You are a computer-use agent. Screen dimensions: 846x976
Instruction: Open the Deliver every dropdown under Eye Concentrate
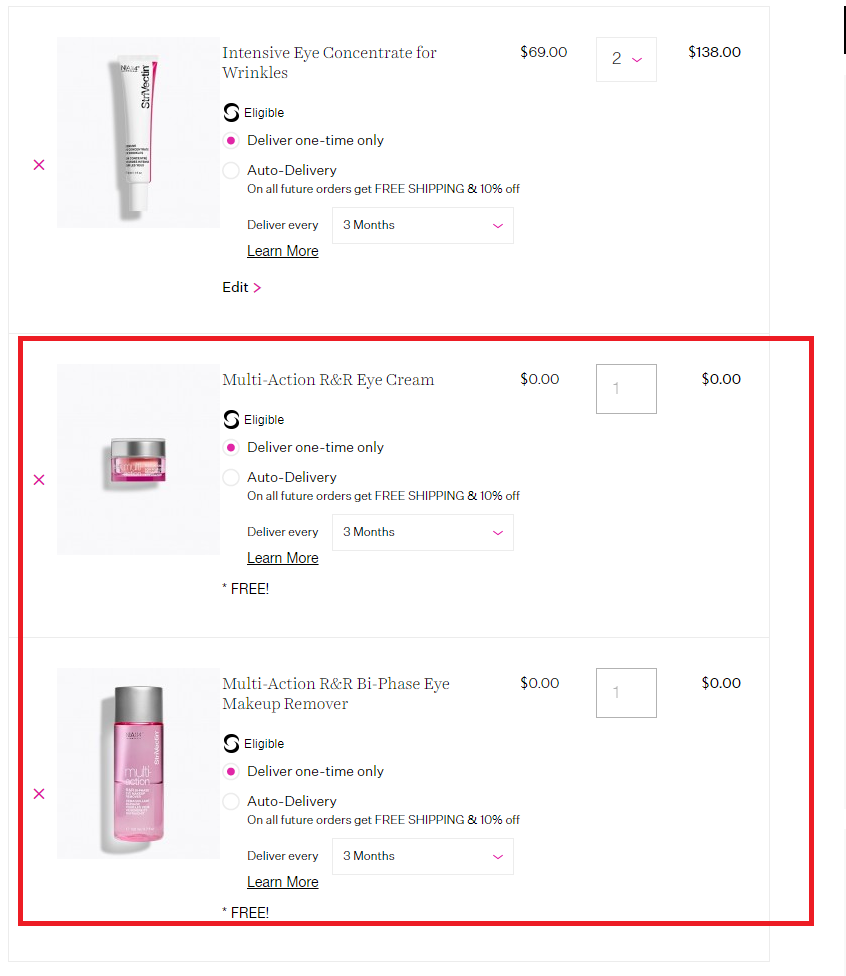(x=422, y=225)
